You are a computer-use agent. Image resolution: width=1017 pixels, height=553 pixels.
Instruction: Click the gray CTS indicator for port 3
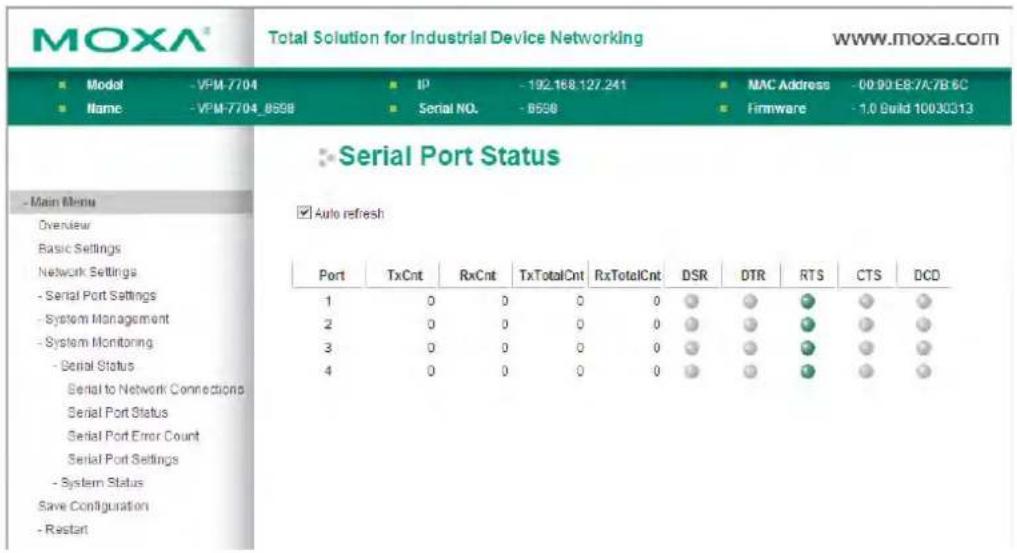tap(866, 347)
